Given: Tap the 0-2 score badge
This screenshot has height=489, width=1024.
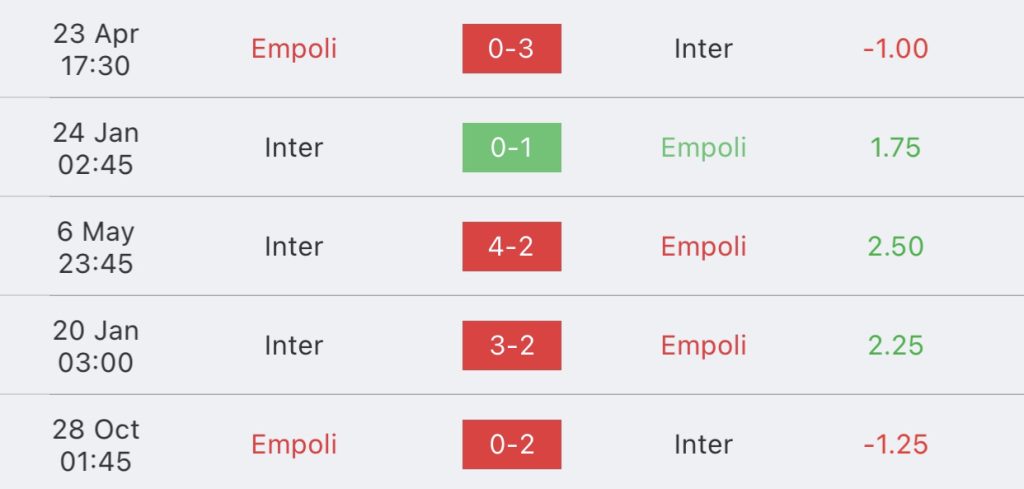Looking at the screenshot, I should coord(511,444).
